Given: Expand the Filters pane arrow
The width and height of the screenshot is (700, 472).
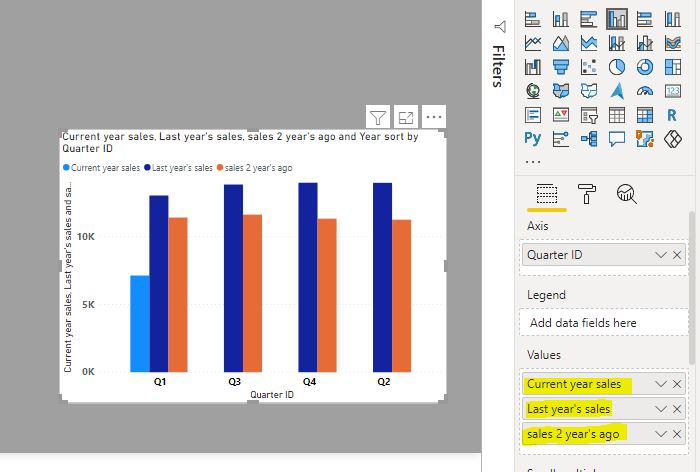Looking at the screenshot, I should click(x=500, y=26).
